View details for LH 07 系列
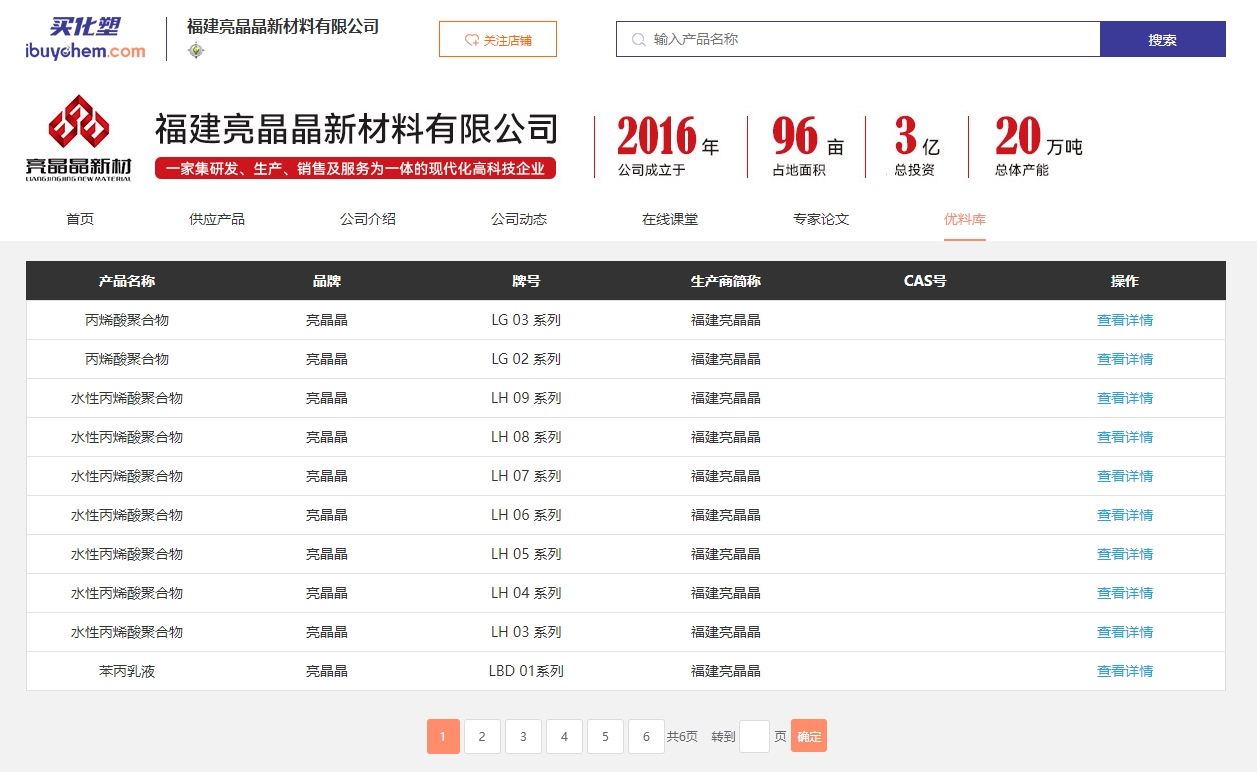This screenshot has height=772, width=1257. (x=1125, y=476)
